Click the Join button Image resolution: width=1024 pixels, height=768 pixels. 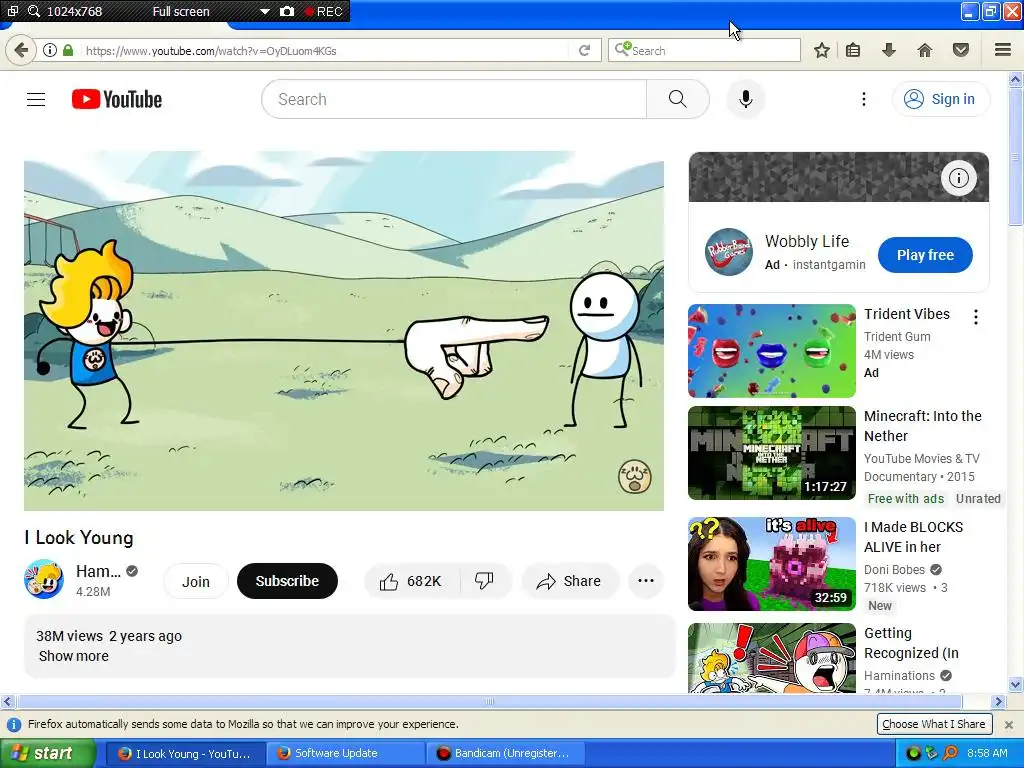coord(196,581)
